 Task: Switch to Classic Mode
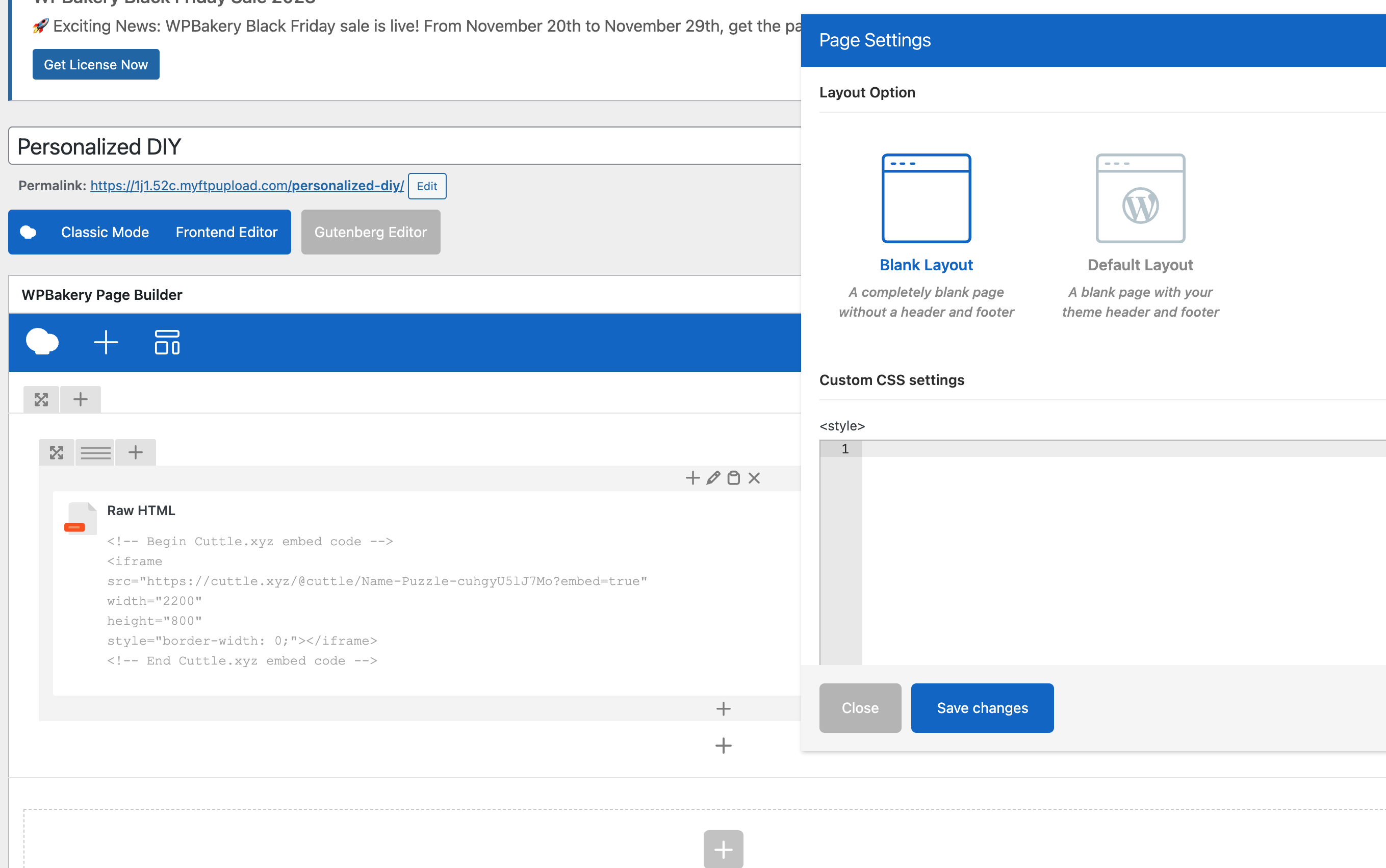(x=105, y=232)
